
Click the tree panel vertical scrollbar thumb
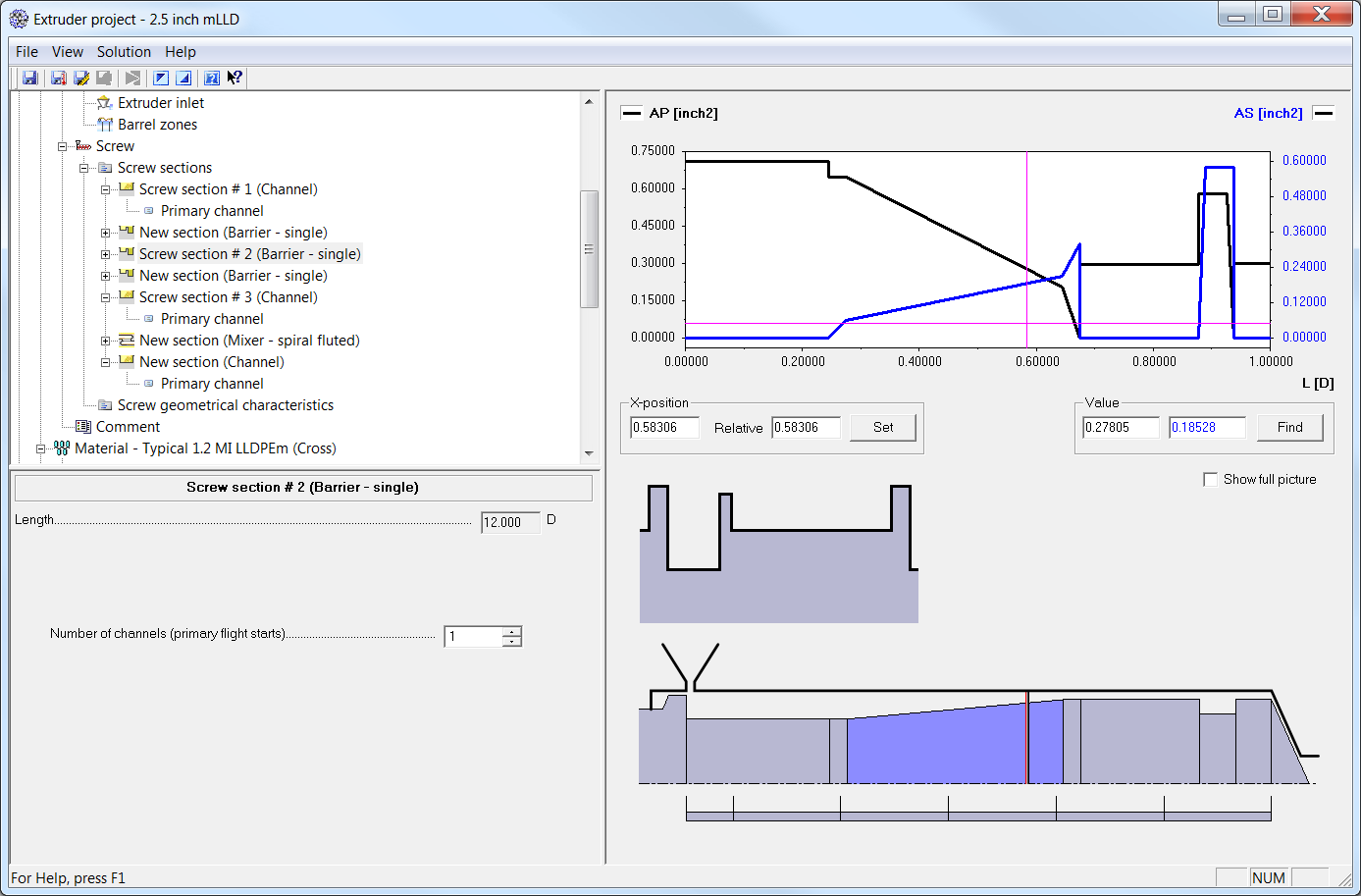tap(589, 249)
